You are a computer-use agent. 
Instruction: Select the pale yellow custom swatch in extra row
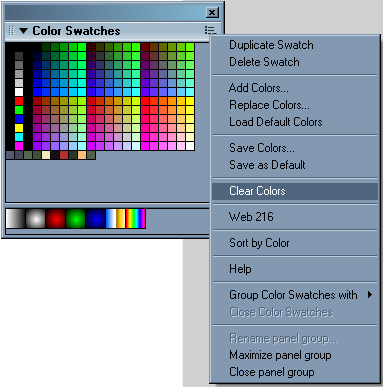pyautogui.click(x=46, y=155)
